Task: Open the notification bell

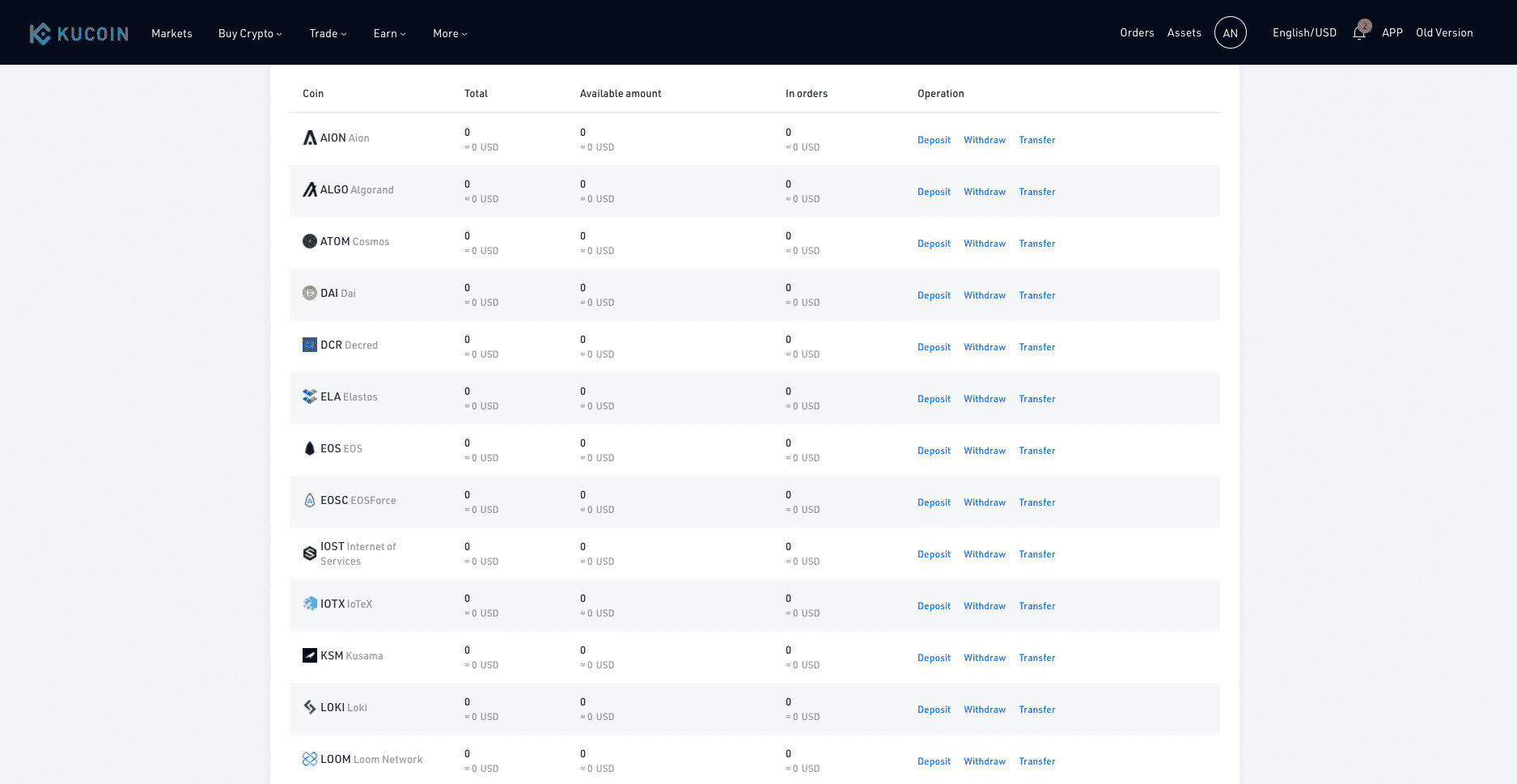Action: click(1359, 32)
